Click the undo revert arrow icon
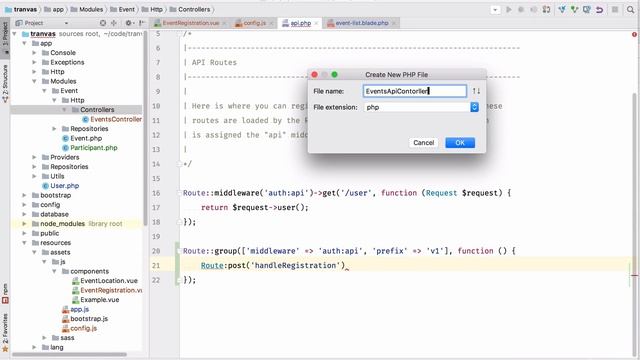 pos(599,9)
